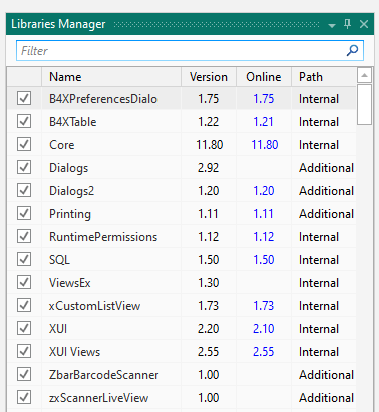Image resolution: width=379 pixels, height=412 pixels.
Task: Uncheck the xCustomListView library checkbox
Action: point(24,305)
